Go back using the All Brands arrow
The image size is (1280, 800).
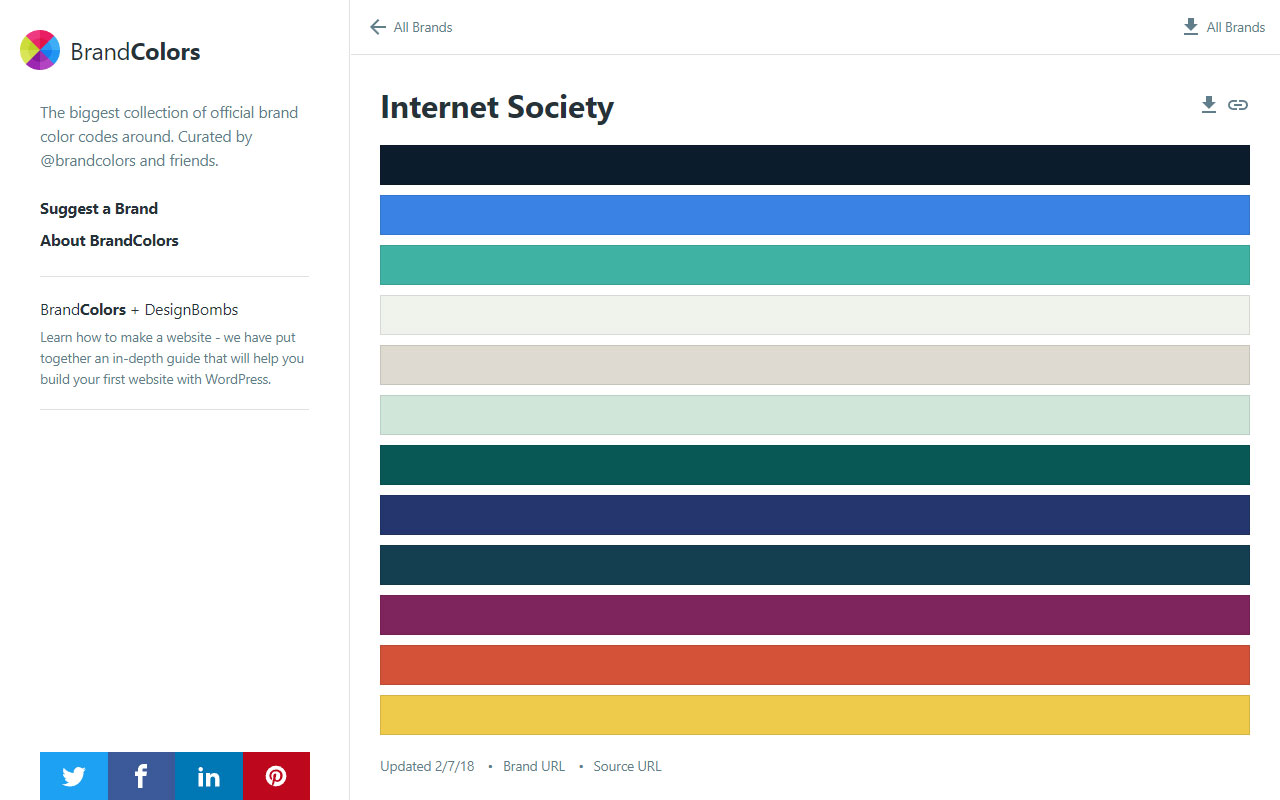pos(377,27)
